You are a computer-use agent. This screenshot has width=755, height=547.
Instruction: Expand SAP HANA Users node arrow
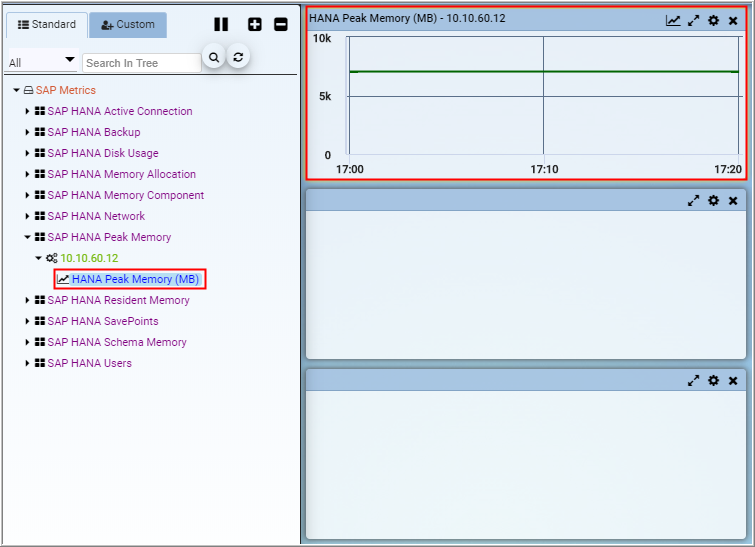27,363
